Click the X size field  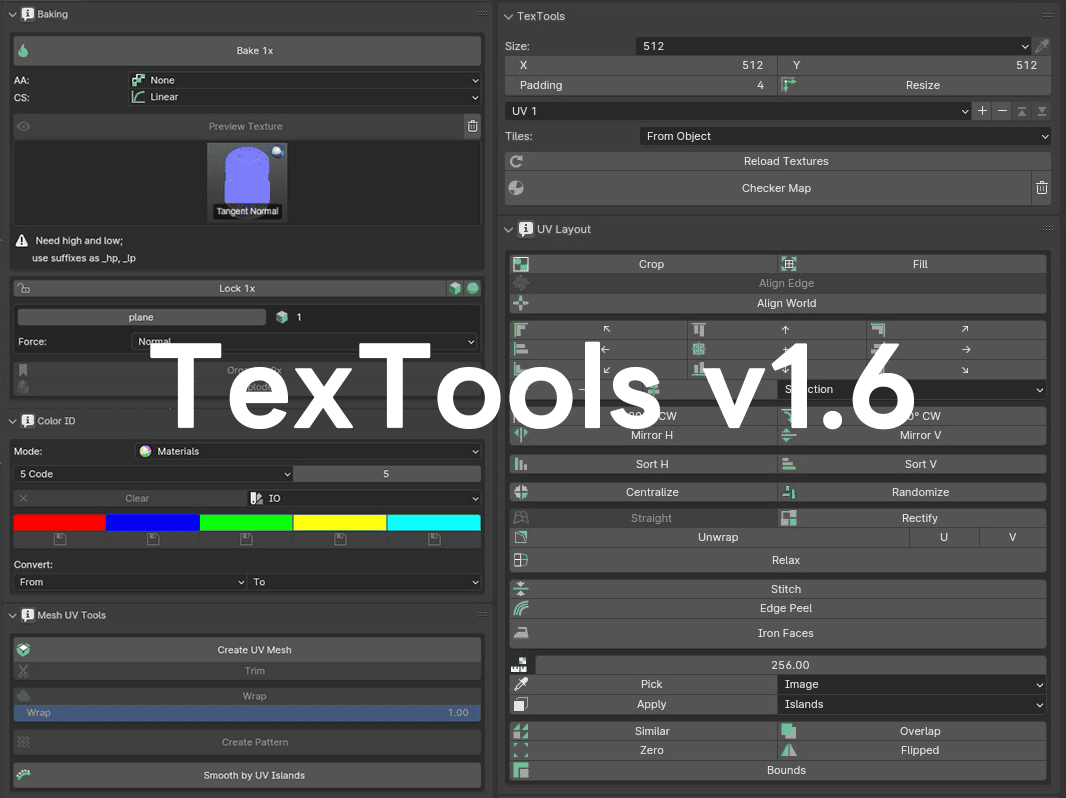(641, 65)
